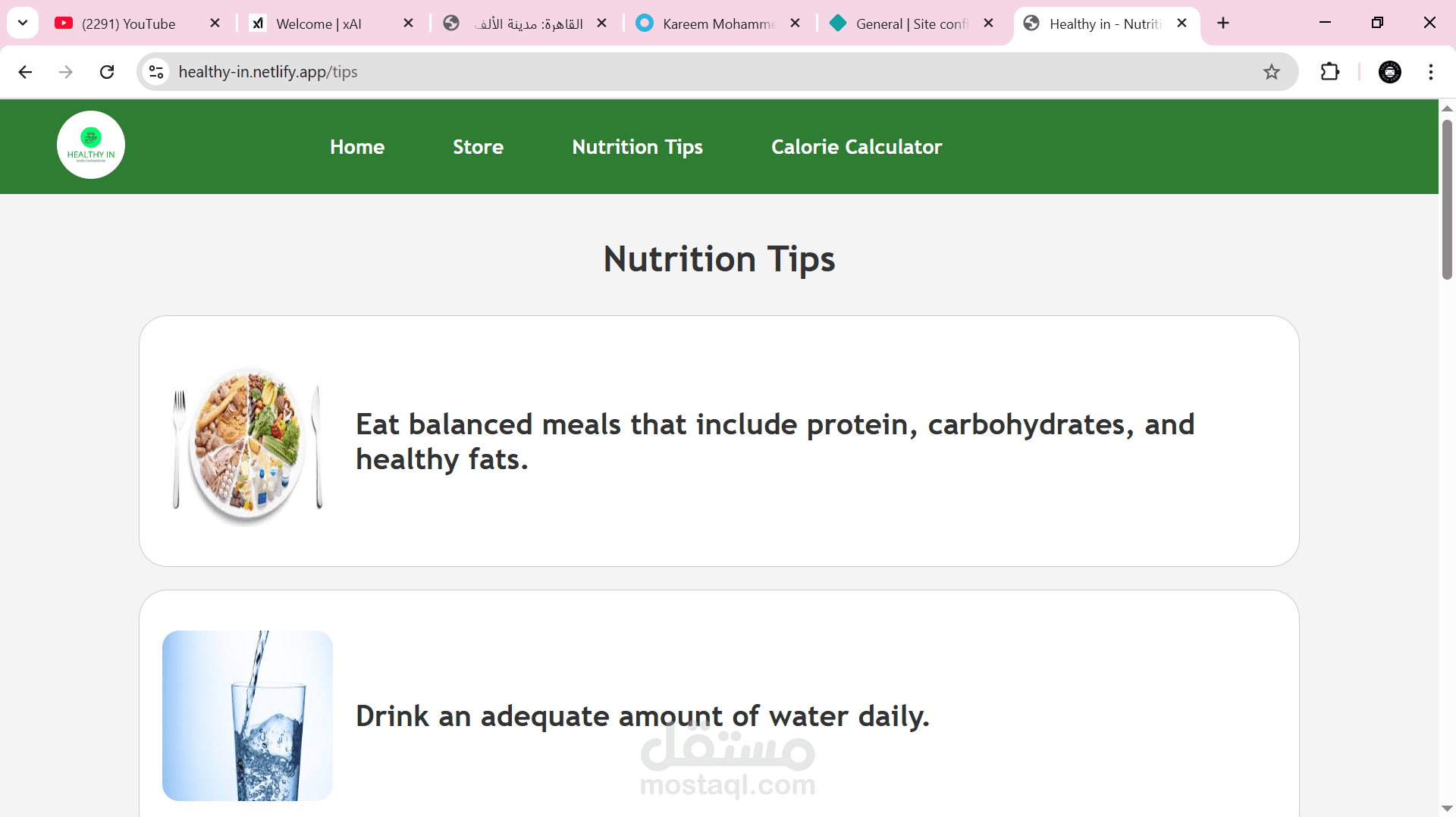This screenshot has width=1456, height=817.
Task: Navigate to the Home page
Action: point(357,147)
